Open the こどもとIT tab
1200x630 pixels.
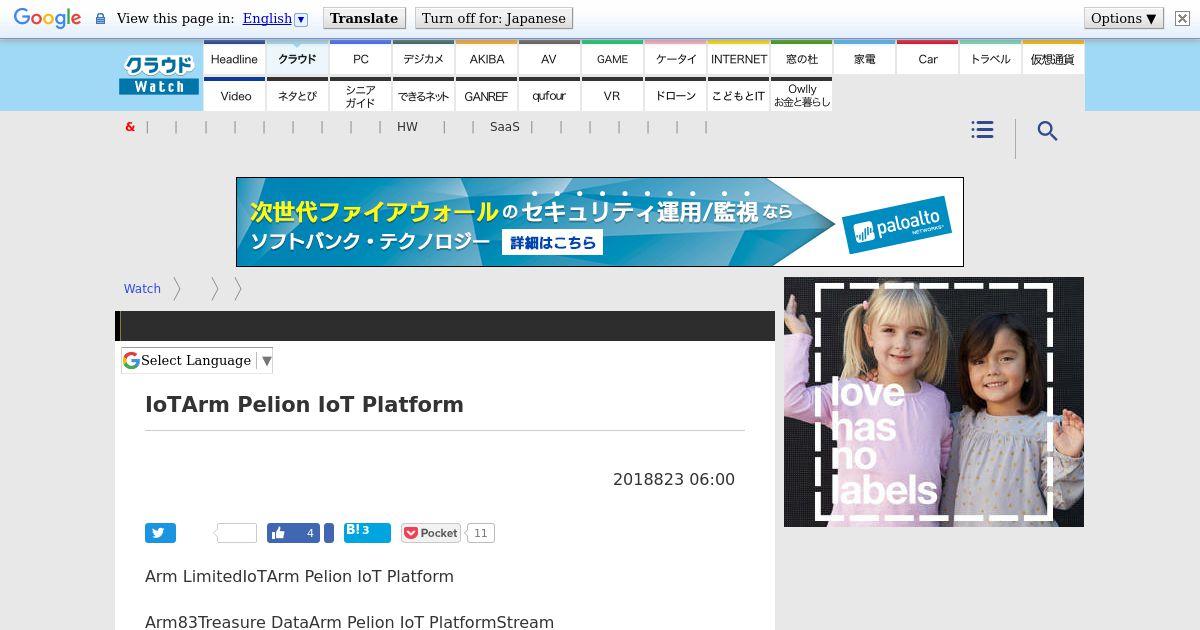[738, 95]
